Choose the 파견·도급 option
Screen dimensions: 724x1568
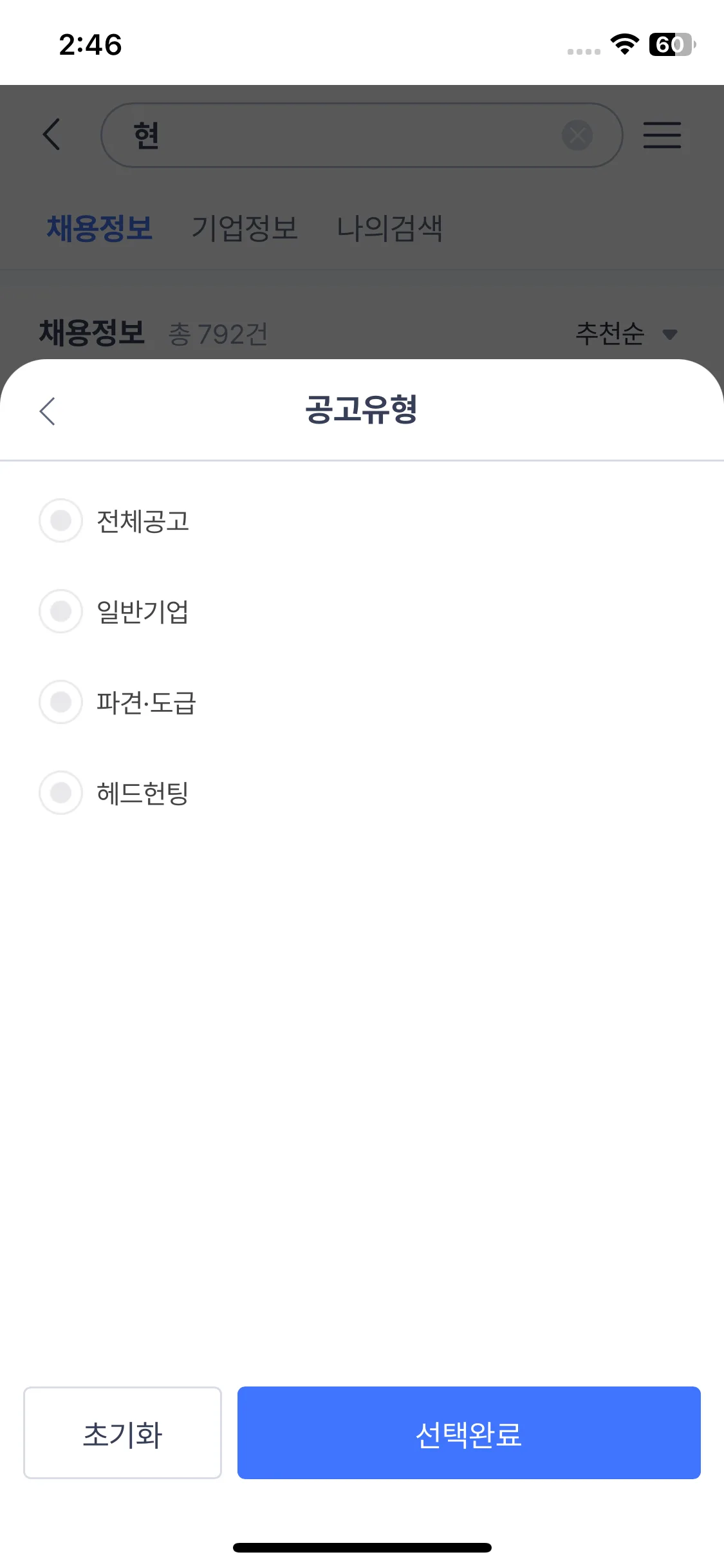(61, 702)
